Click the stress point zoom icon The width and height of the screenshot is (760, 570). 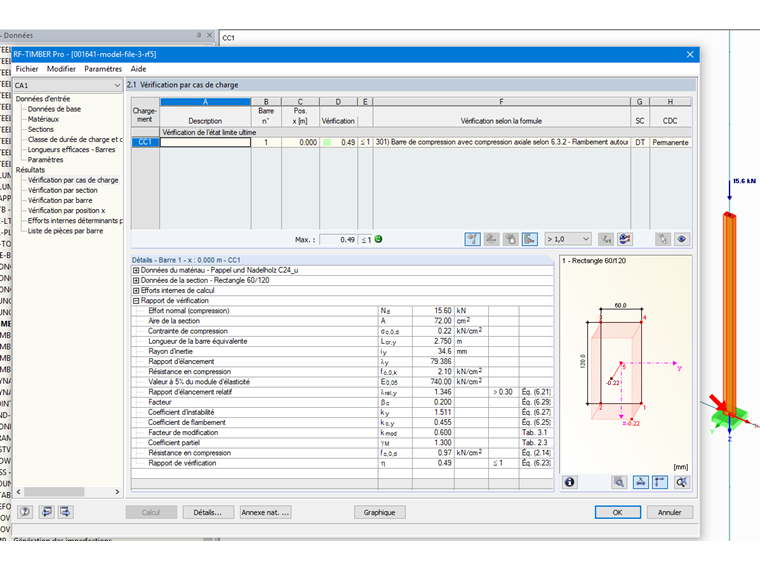pyautogui.click(x=619, y=482)
